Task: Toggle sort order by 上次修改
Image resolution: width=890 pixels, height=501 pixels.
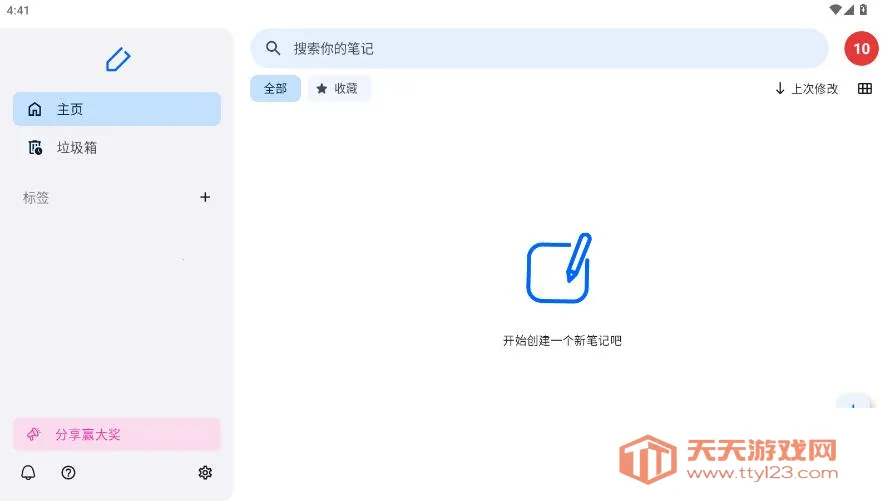Action: pyautogui.click(x=807, y=89)
